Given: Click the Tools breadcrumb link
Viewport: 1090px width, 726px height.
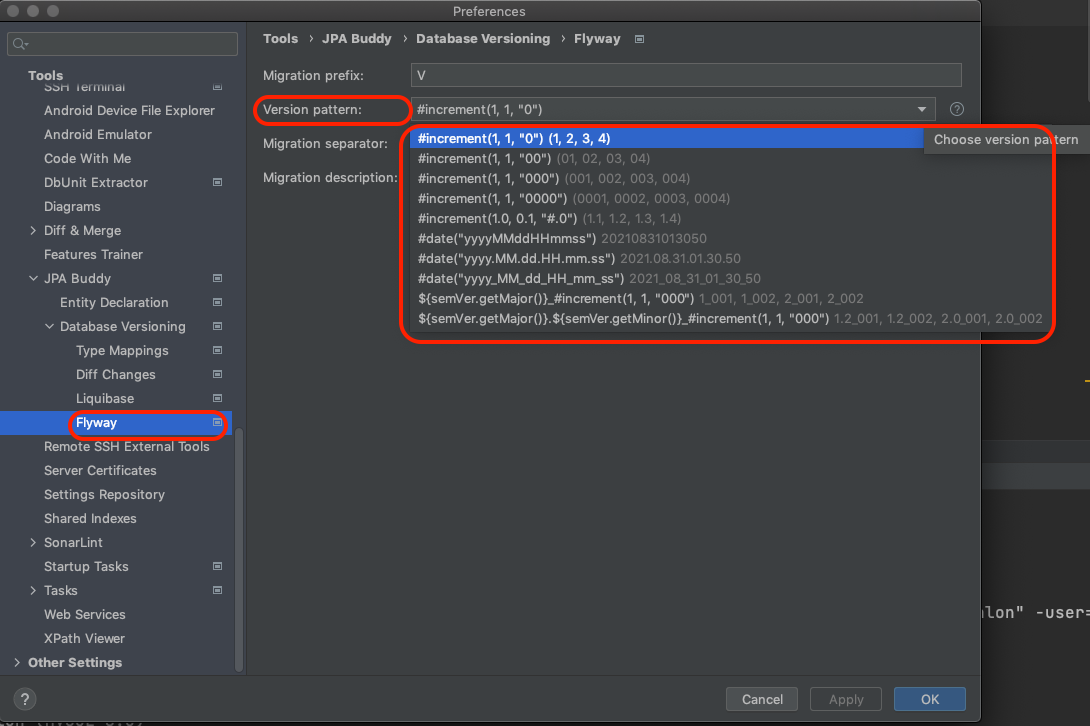Looking at the screenshot, I should coord(280,39).
